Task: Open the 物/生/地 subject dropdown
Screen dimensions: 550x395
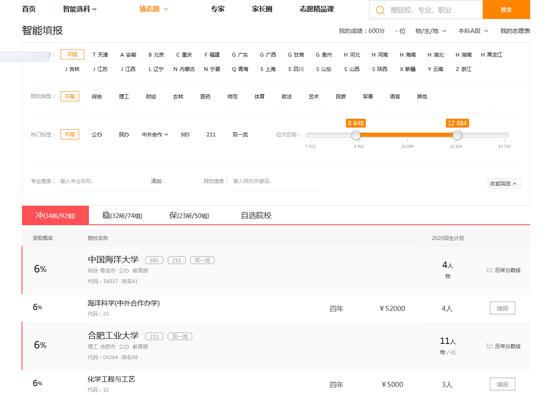Action: pyautogui.click(x=431, y=31)
